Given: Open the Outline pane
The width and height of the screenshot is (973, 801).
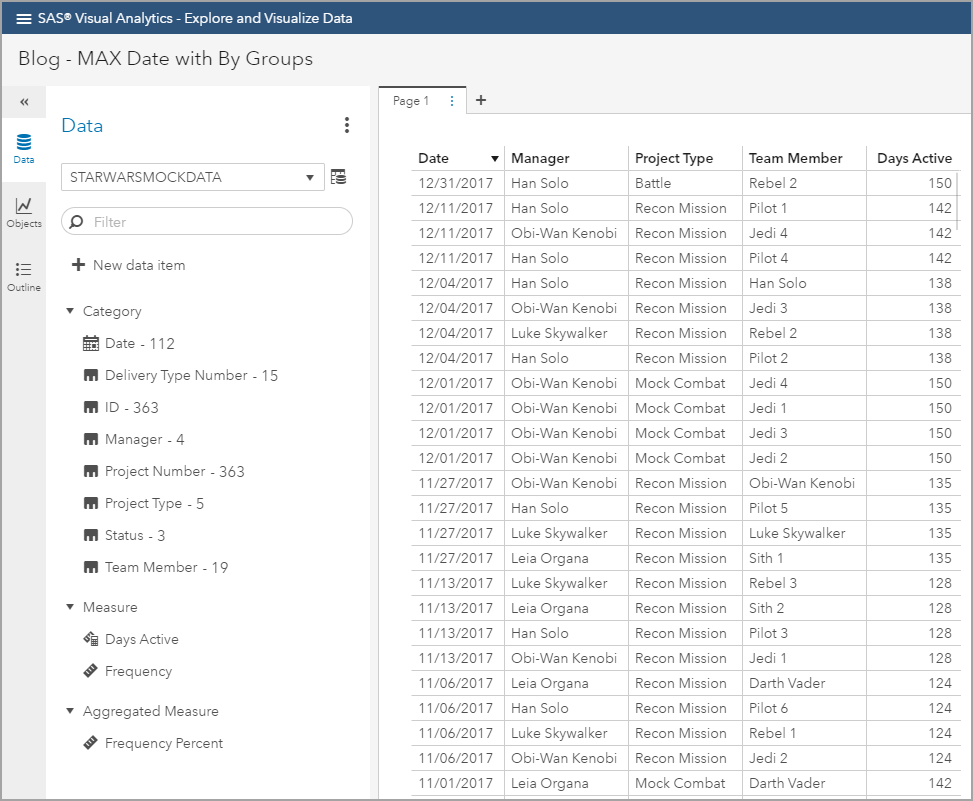Looking at the screenshot, I should [23, 276].
